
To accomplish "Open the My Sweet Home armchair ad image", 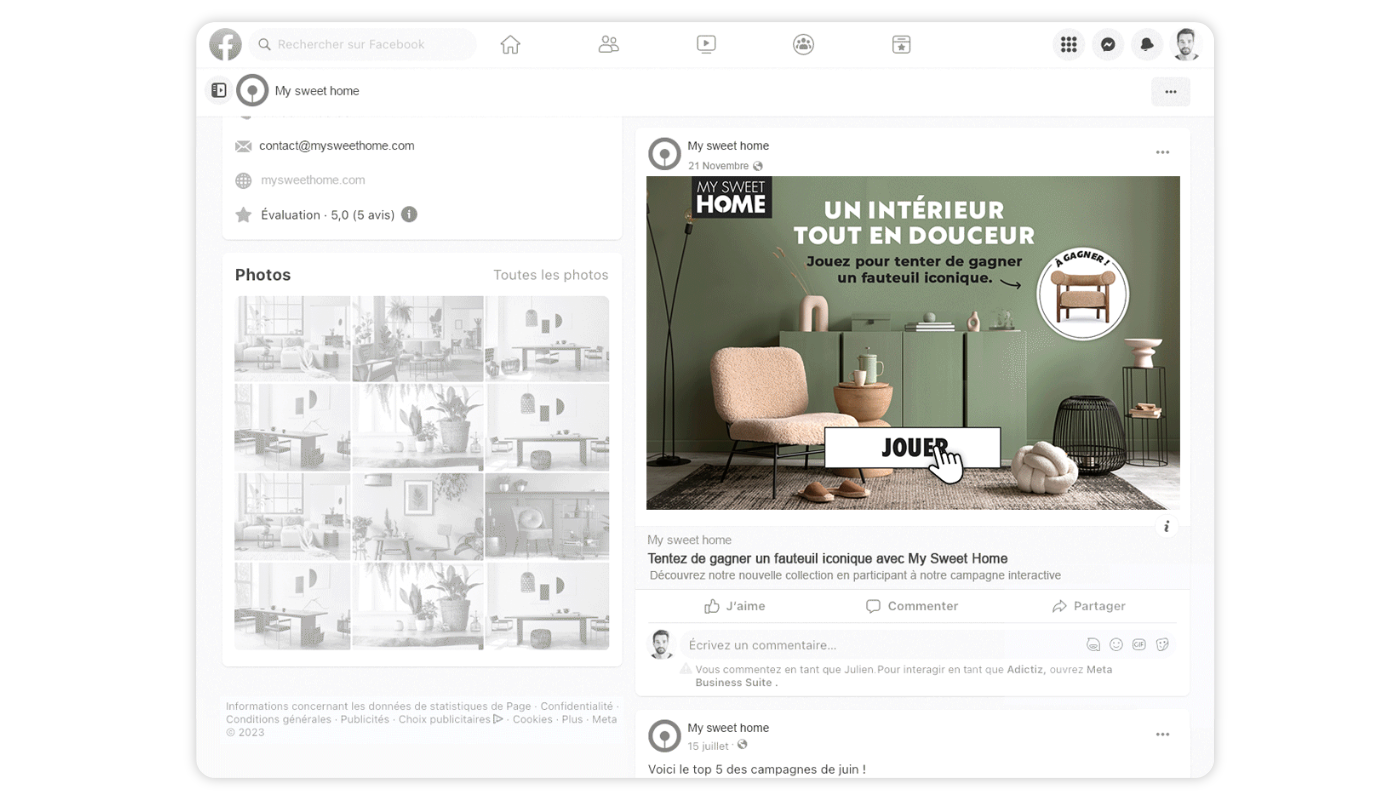I will coord(913,343).
